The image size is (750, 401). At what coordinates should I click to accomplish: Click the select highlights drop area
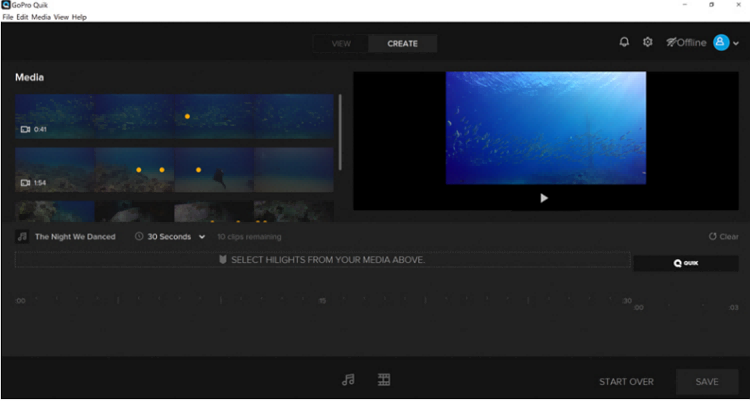tap(322, 260)
